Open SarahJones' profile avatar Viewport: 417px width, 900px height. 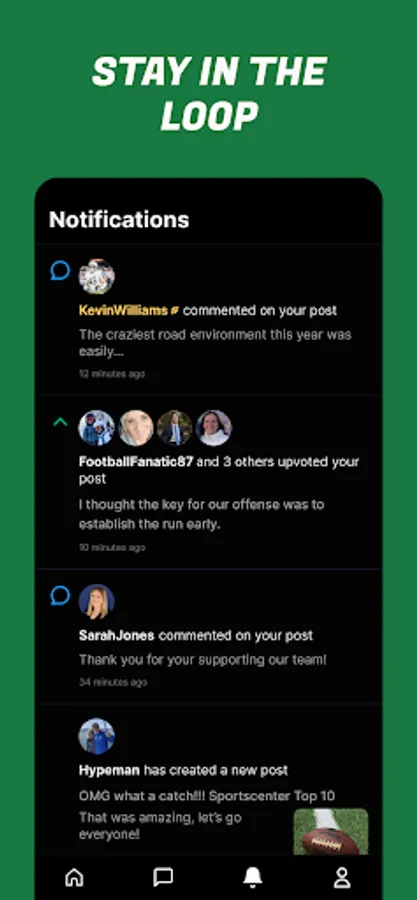click(96, 602)
